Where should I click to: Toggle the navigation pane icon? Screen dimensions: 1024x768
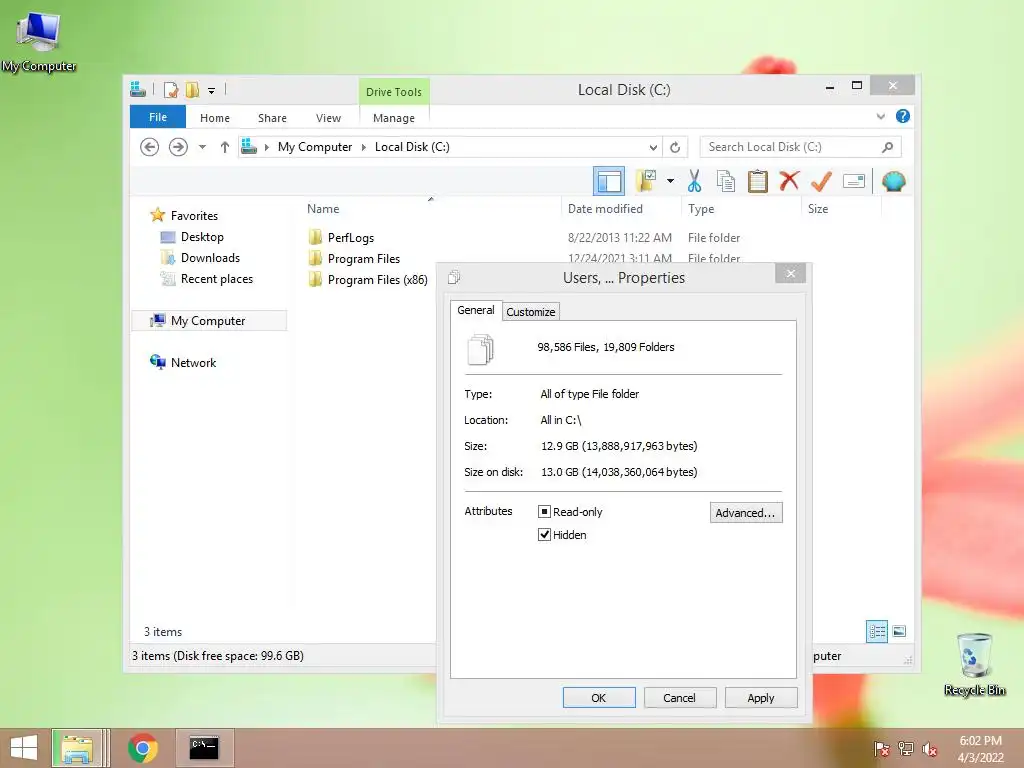(x=609, y=181)
